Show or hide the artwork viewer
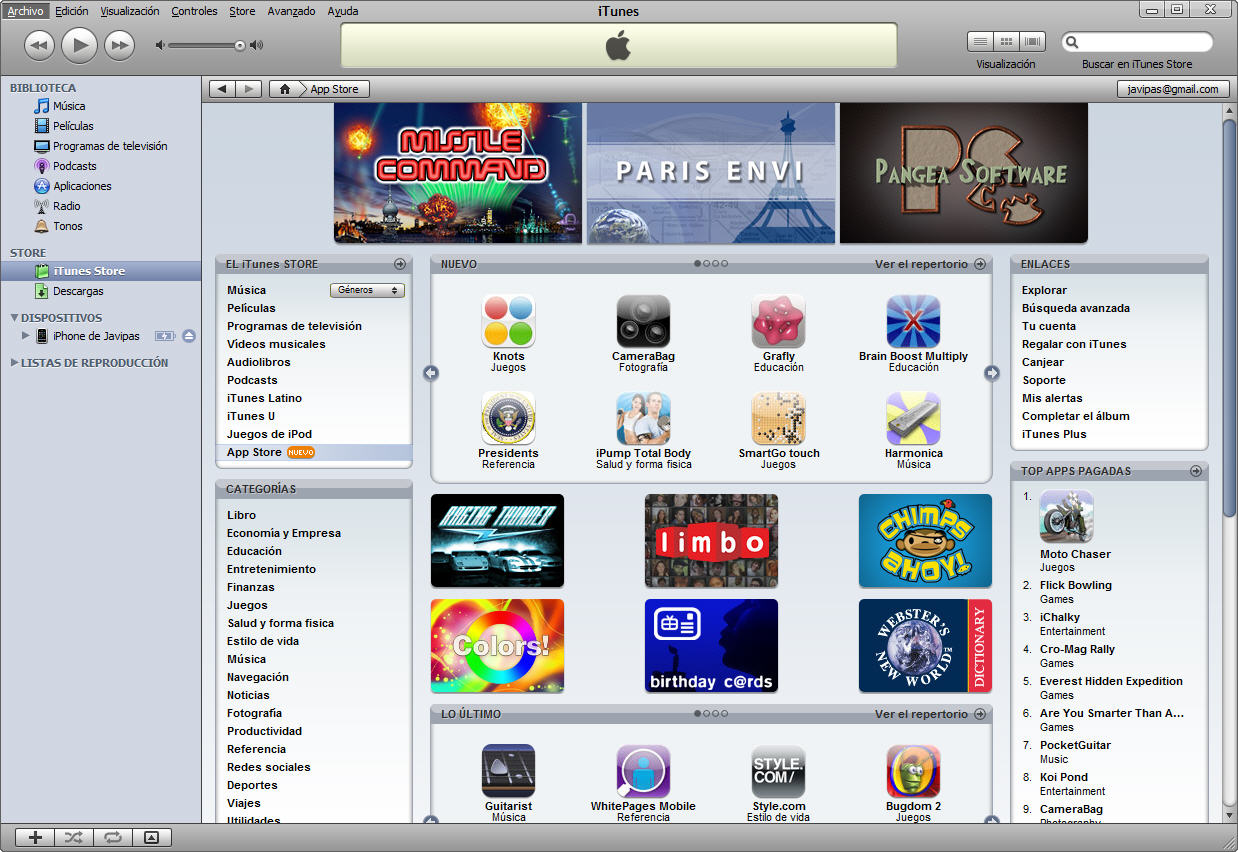Image resolution: width=1238 pixels, height=852 pixels. pos(151,838)
